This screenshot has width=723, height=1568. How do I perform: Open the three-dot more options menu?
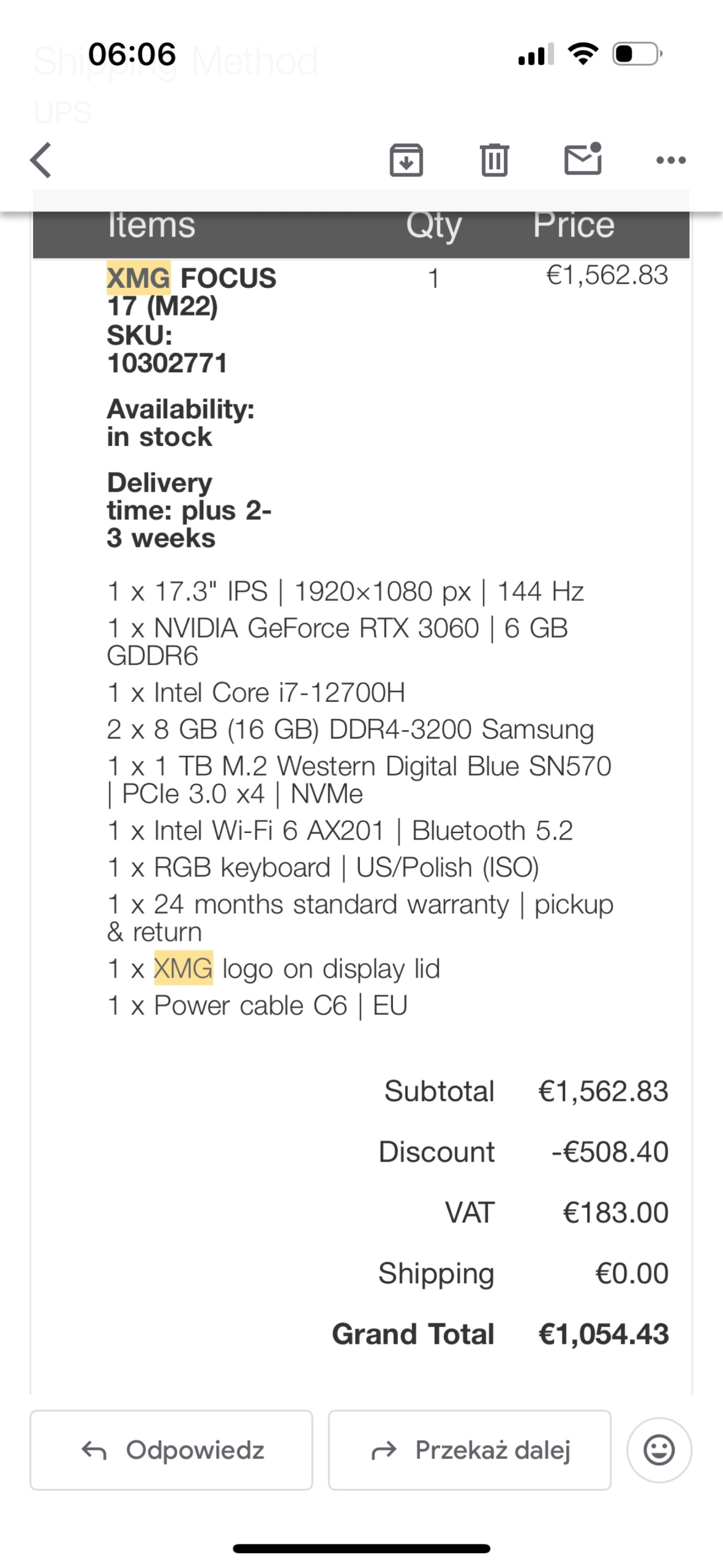click(x=671, y=160)
